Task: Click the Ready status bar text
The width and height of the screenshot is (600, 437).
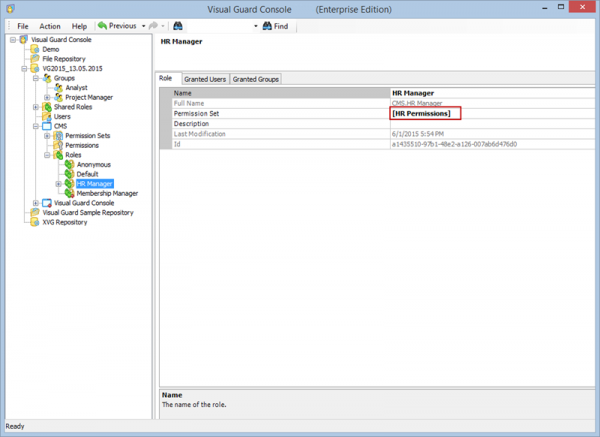Action: tap(15, 426)
